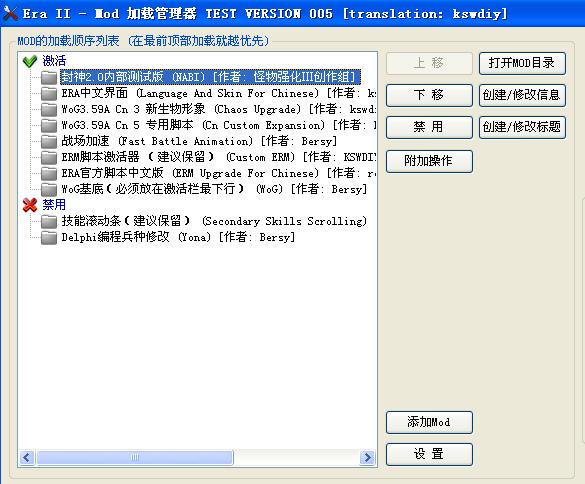Image resolution: width=585 pixels, height=484 pixels.
Task: Click the right arrow of horizontal scrollbar
Action: [x=367, y=458]
